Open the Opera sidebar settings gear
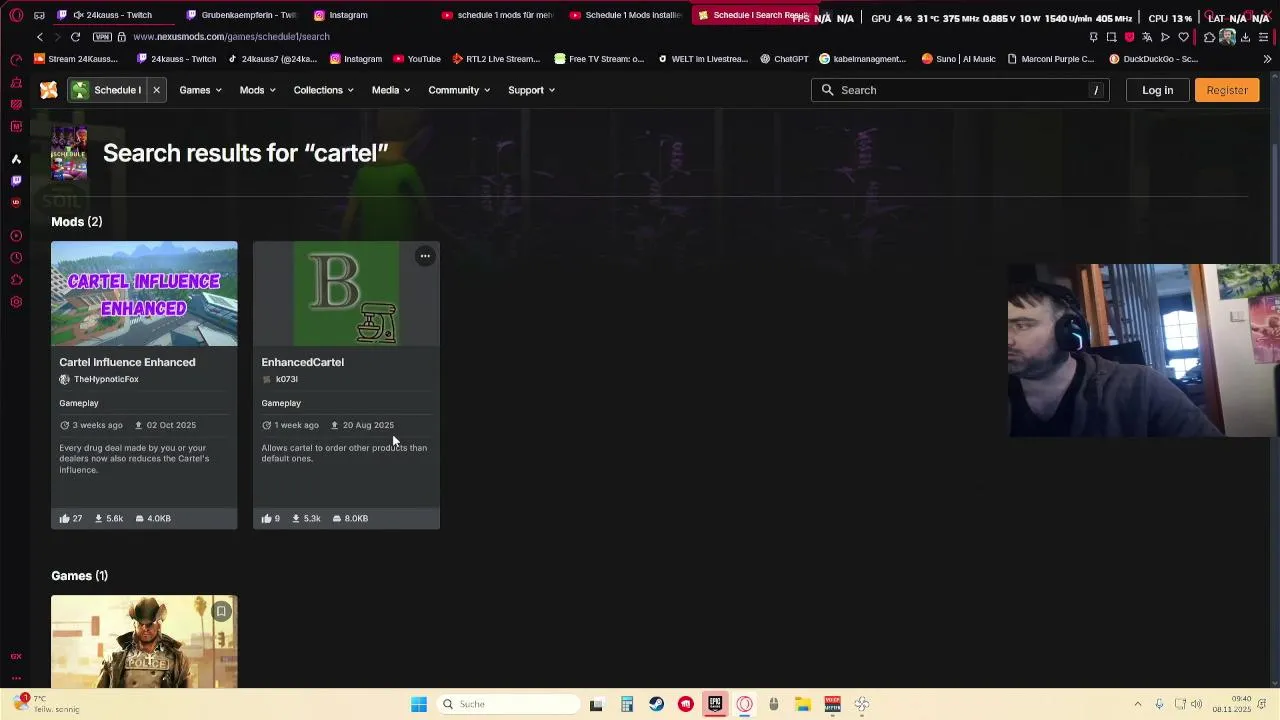This screenshot has height=720, width=1280. pyautogui.click(x=16, y=302)
